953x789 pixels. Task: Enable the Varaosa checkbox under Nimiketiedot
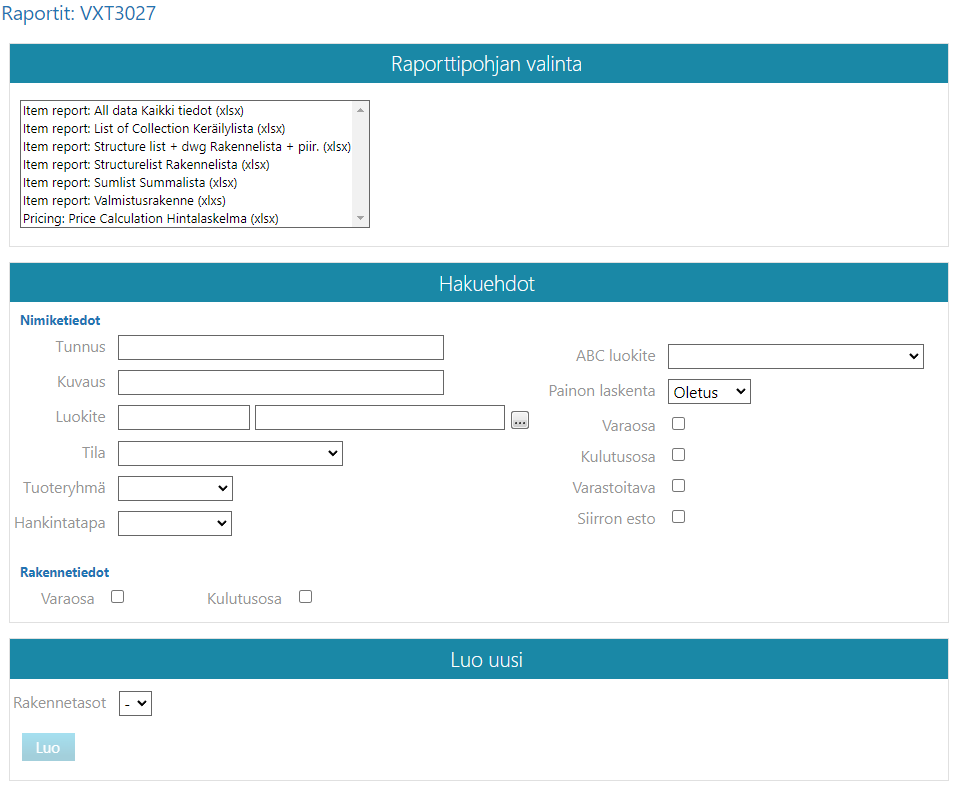pos(678,424)
